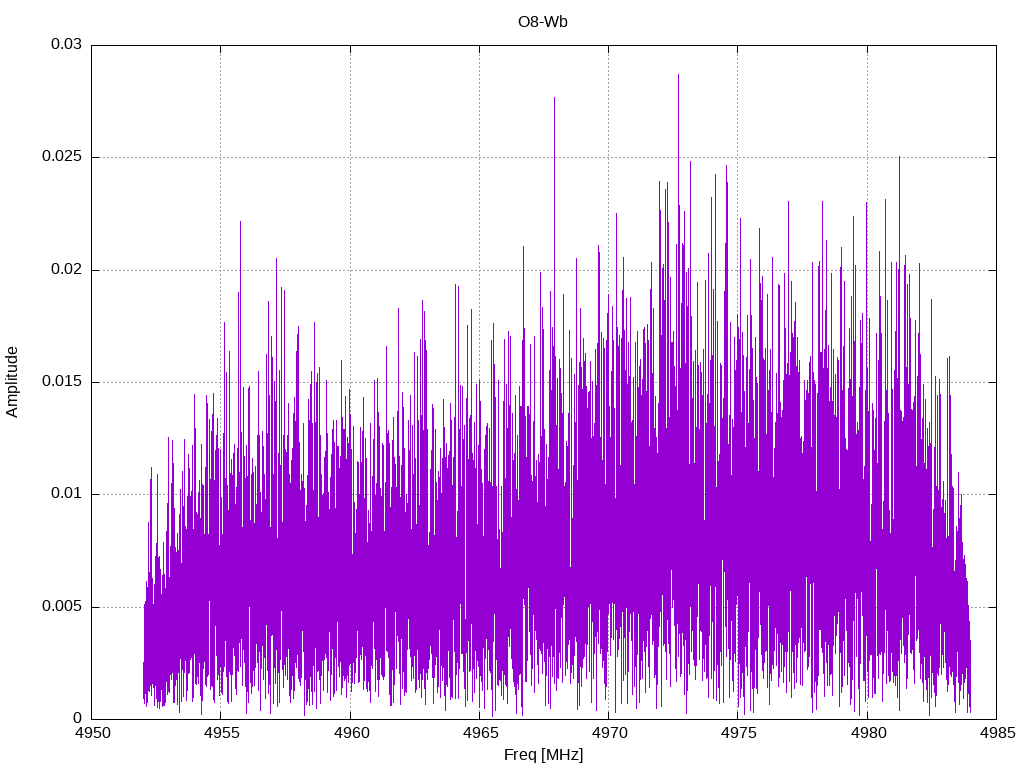Click the 4985 x-axis tick label
1024x768 pixels.
point(997,733)
